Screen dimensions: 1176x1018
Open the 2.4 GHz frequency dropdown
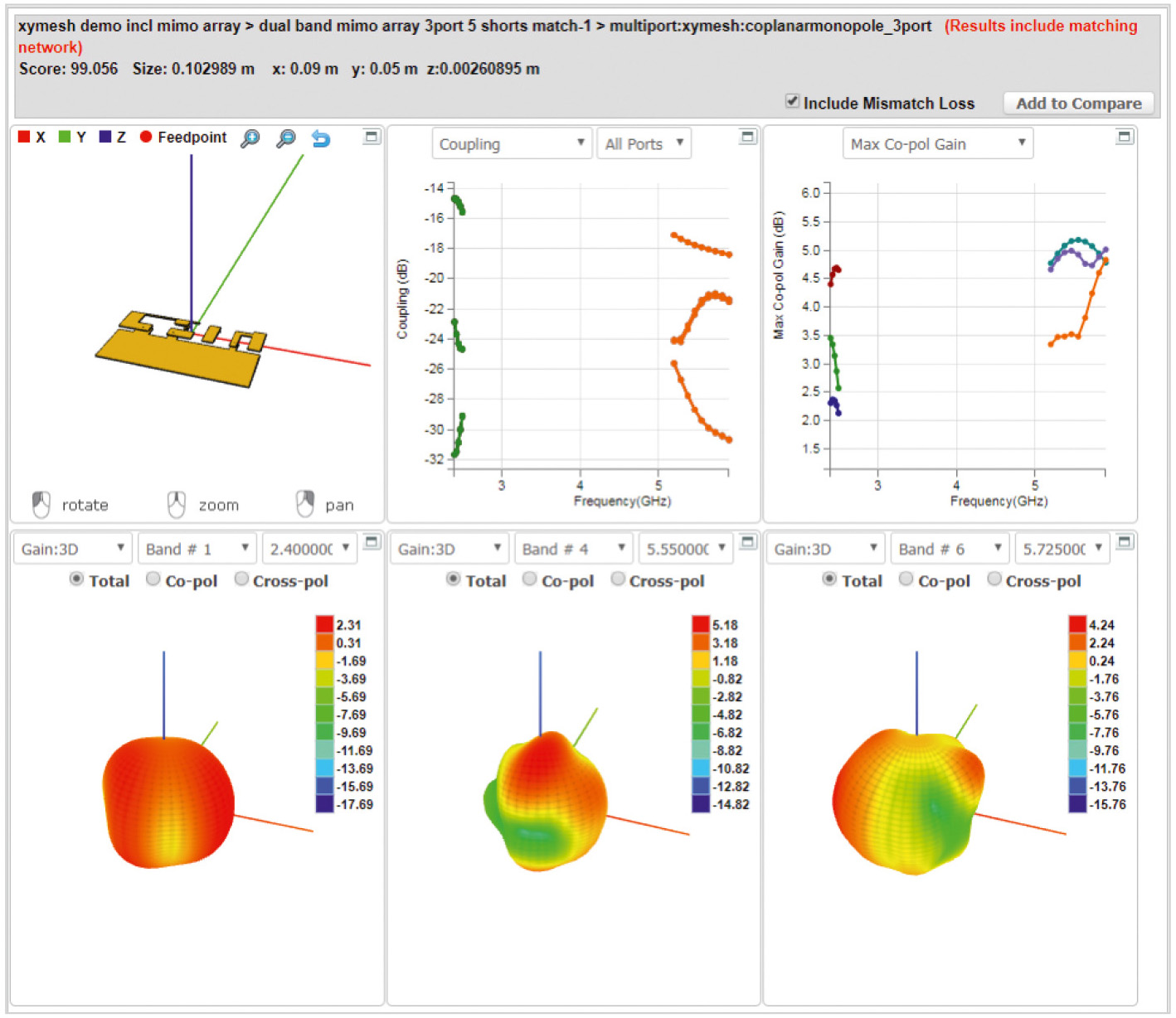(309, 549)
